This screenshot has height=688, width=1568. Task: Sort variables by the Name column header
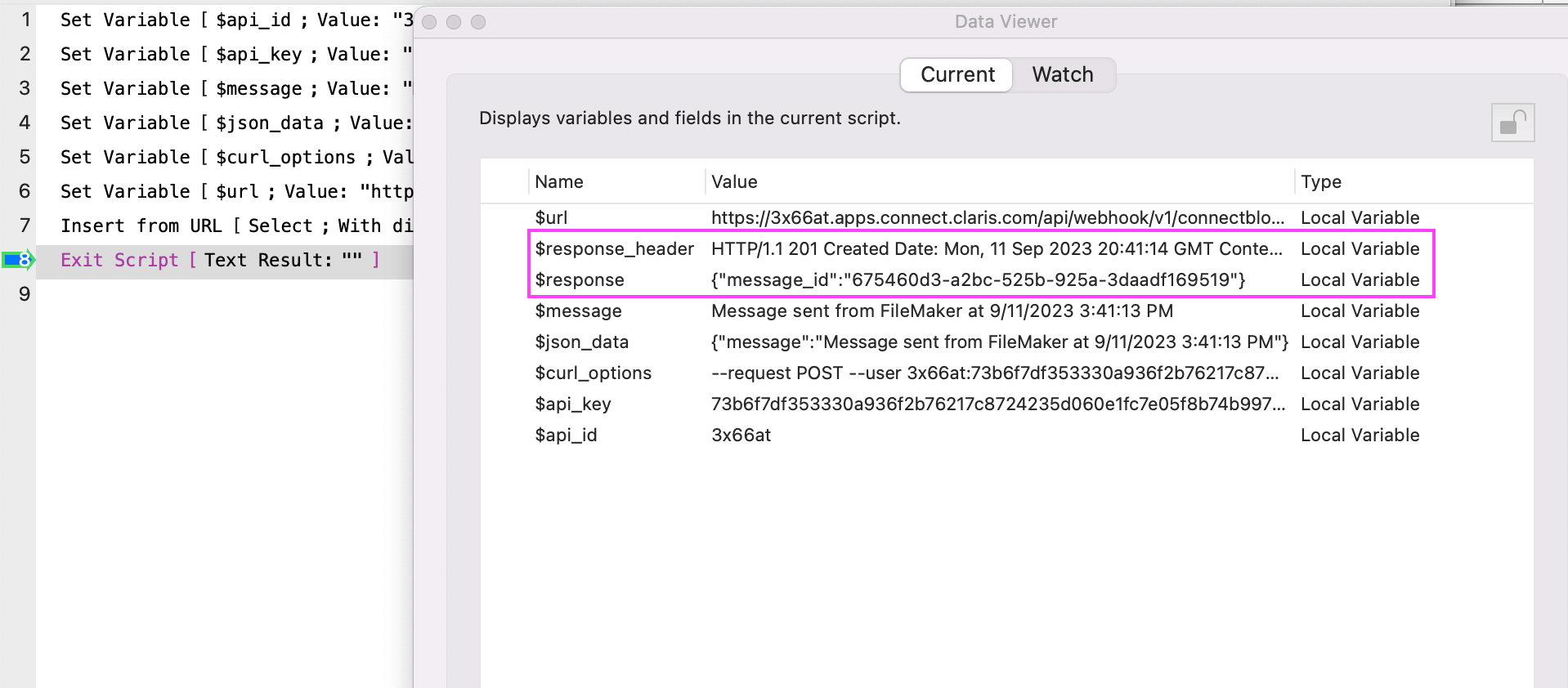coord(559,181)
